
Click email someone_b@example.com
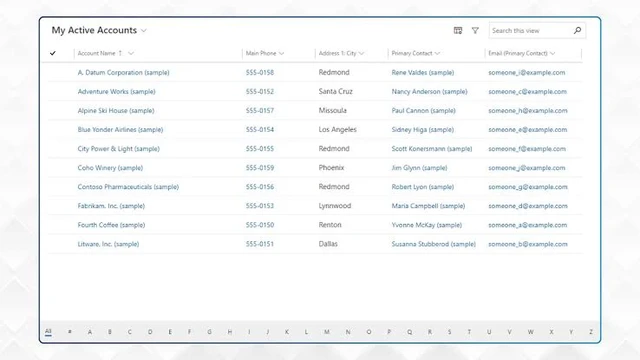pyautogui.click(x=528, y=244)
